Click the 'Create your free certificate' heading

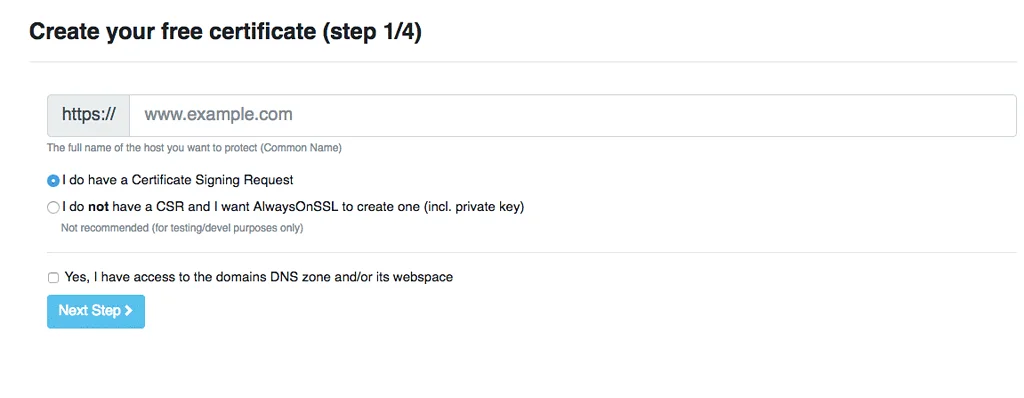(172, 32)
